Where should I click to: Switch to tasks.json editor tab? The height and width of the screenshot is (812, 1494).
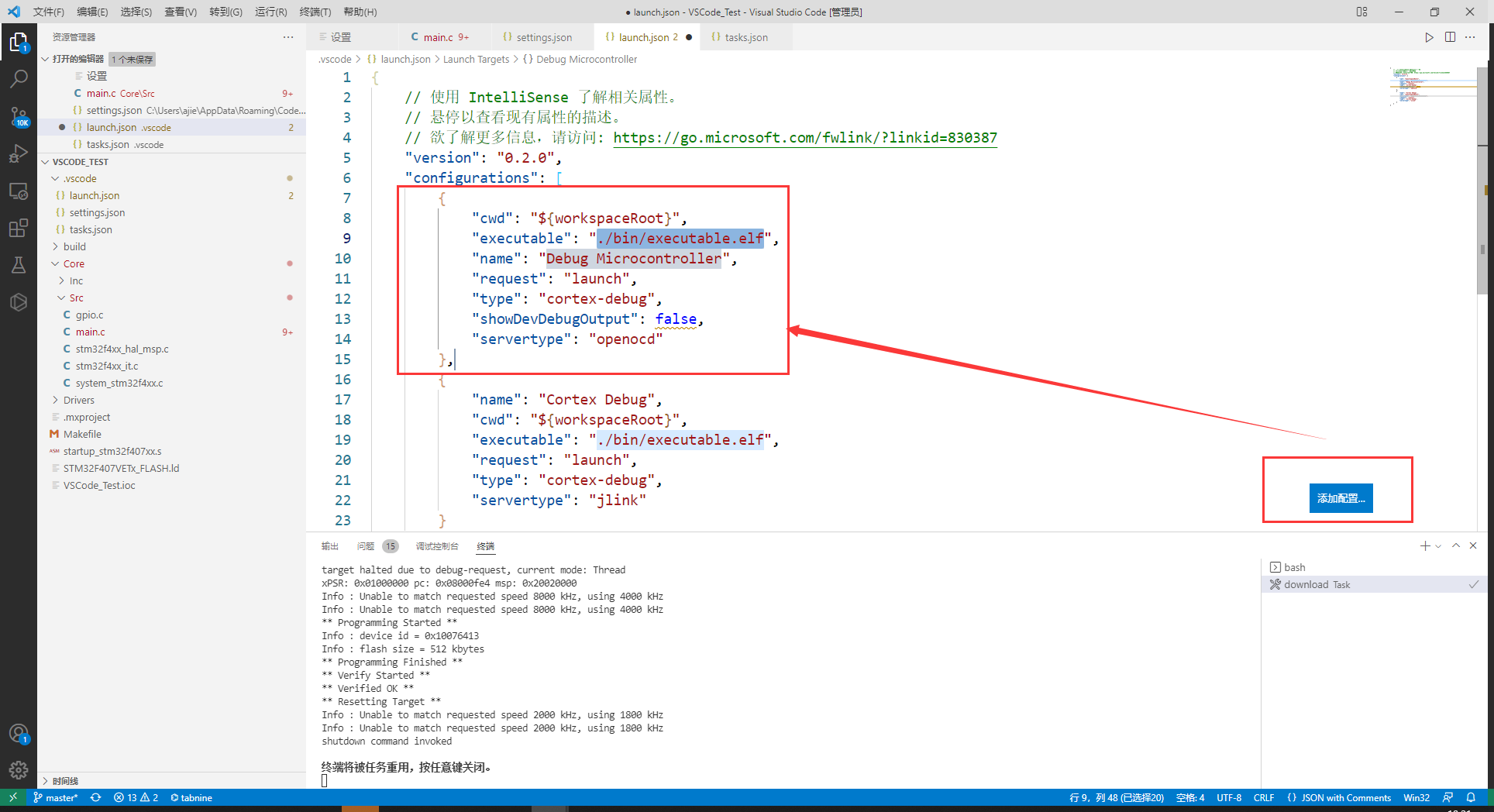pos(745,37)
